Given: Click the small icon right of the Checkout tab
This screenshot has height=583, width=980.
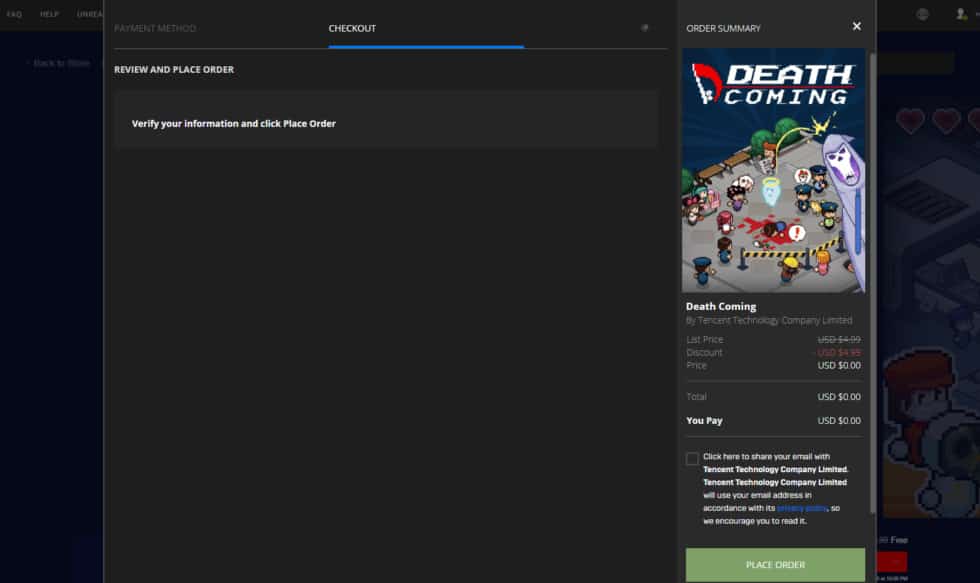Looking at the screenshot, I should [x=645, y=27].
